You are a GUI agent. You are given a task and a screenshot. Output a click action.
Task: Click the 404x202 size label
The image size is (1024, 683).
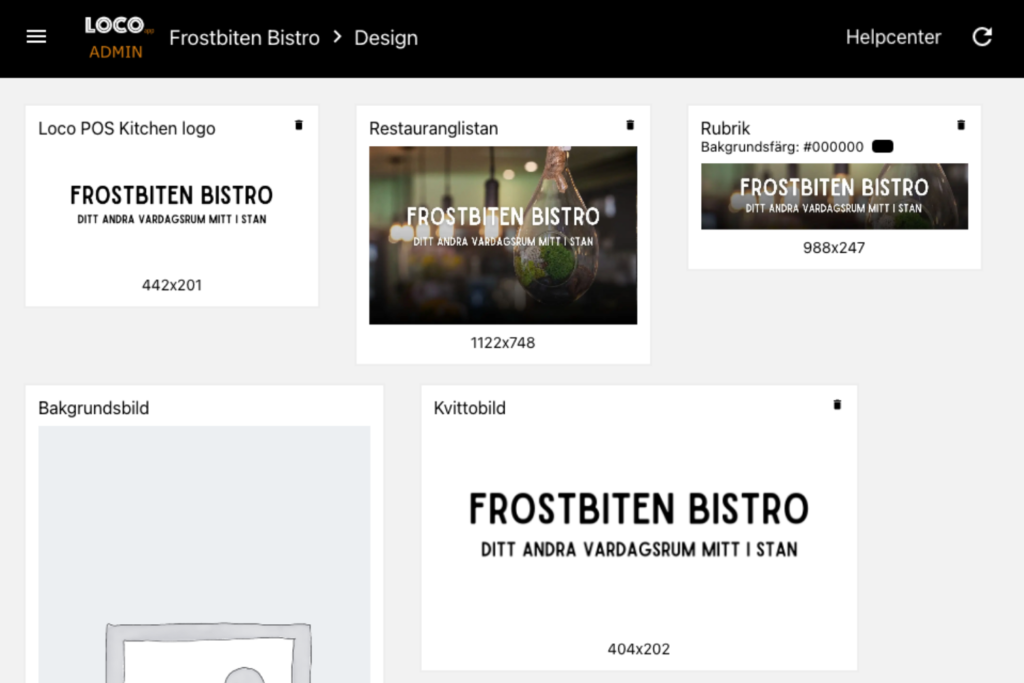click(639, 649)
